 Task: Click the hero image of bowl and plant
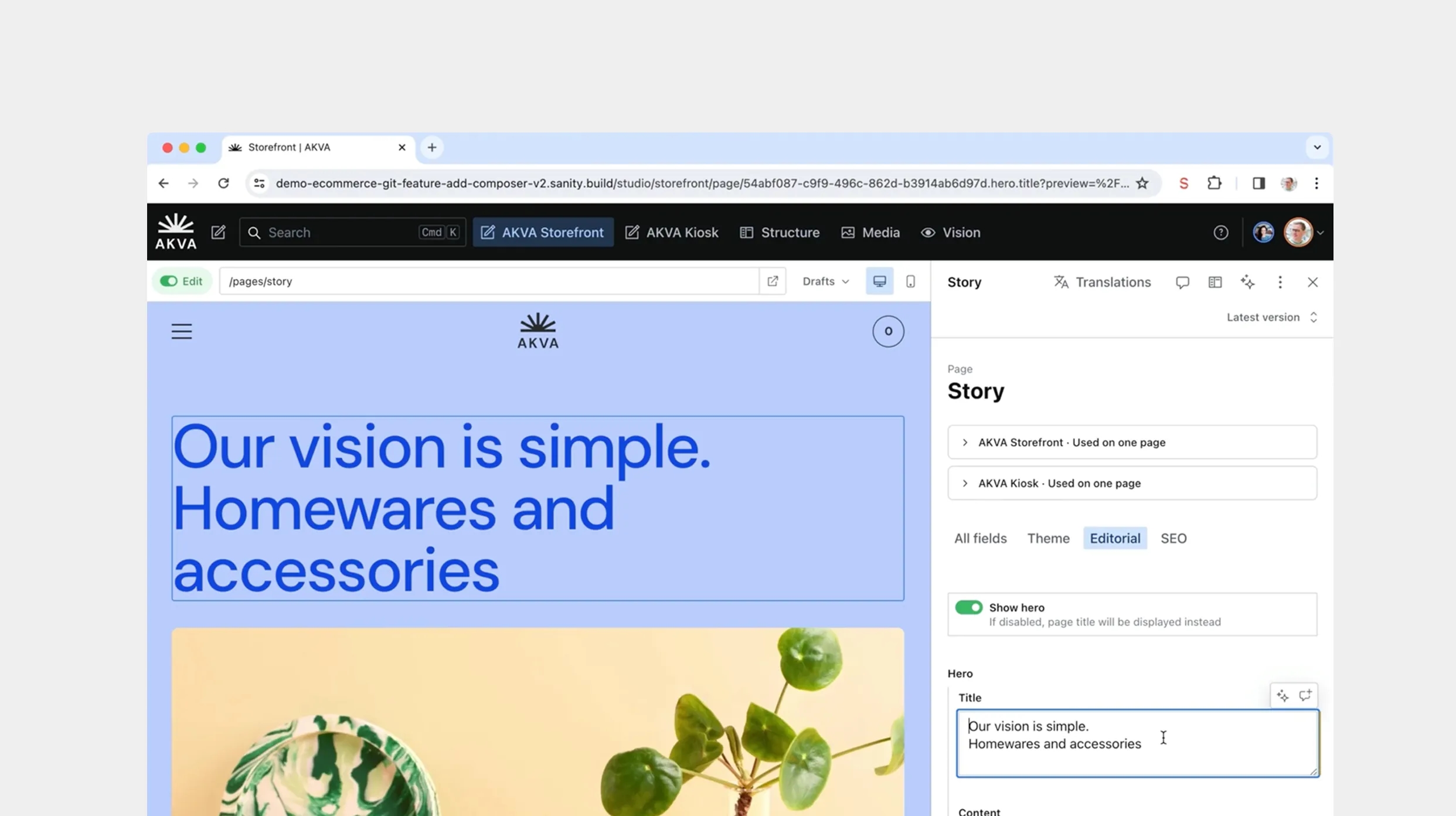click(538, 722)
